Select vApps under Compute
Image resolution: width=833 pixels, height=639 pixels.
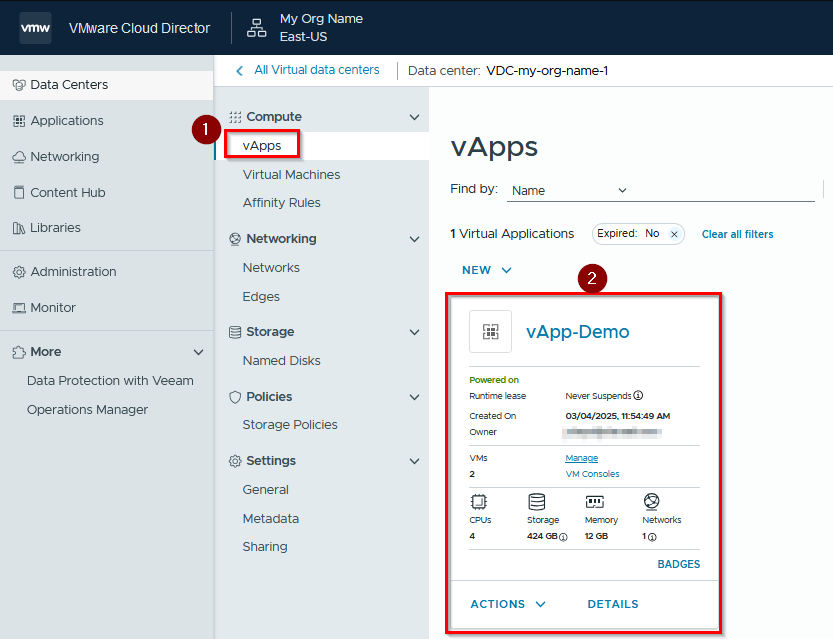click(262, 146)
